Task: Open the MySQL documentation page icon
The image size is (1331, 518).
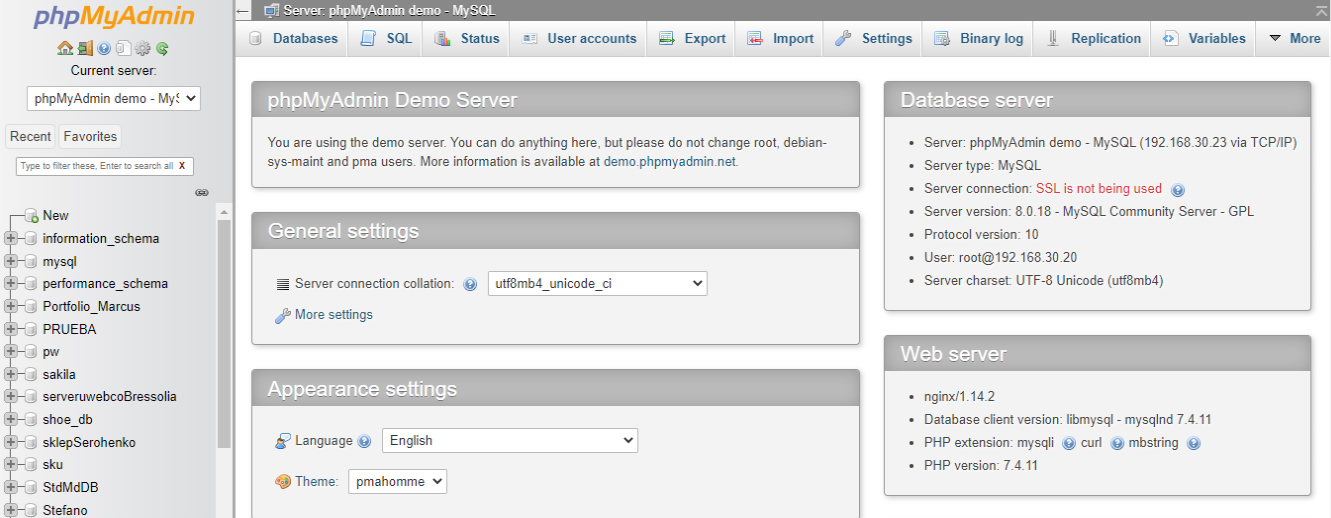Action: click(123, 48)
